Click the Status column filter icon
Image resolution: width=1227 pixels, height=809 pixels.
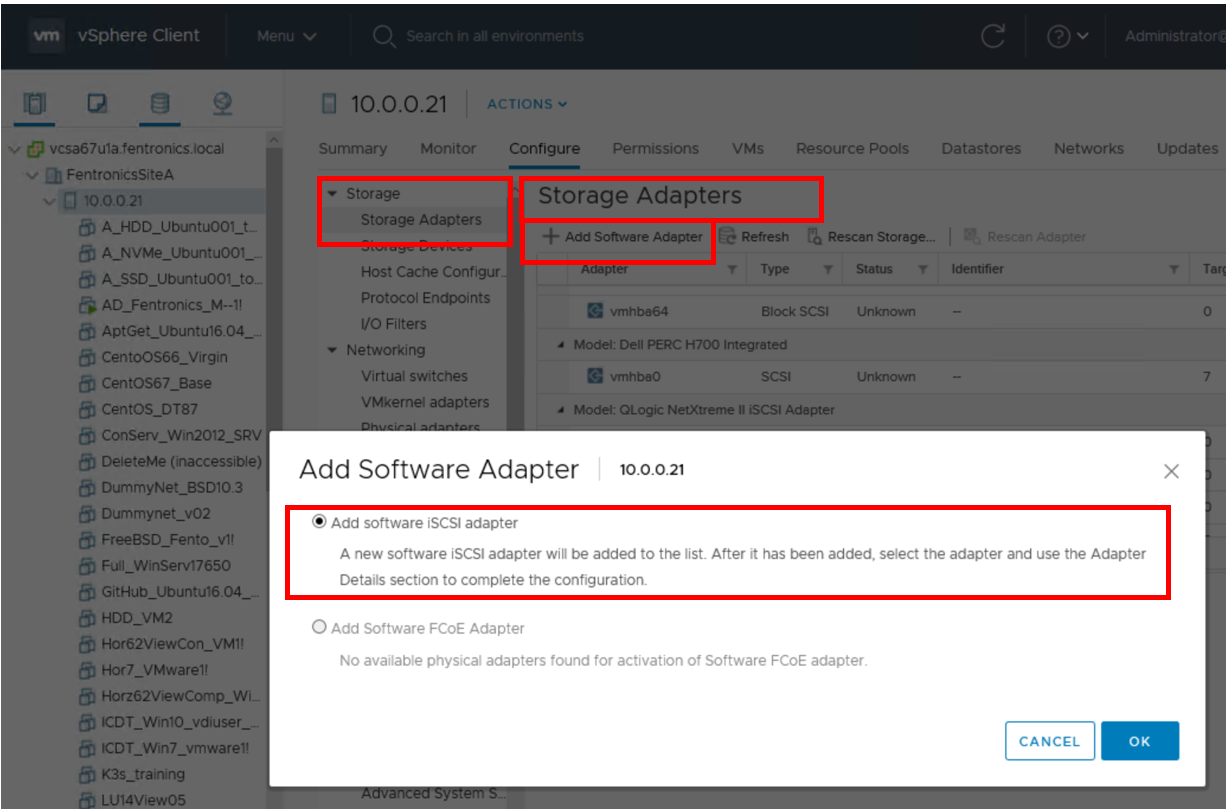(922, 270)
